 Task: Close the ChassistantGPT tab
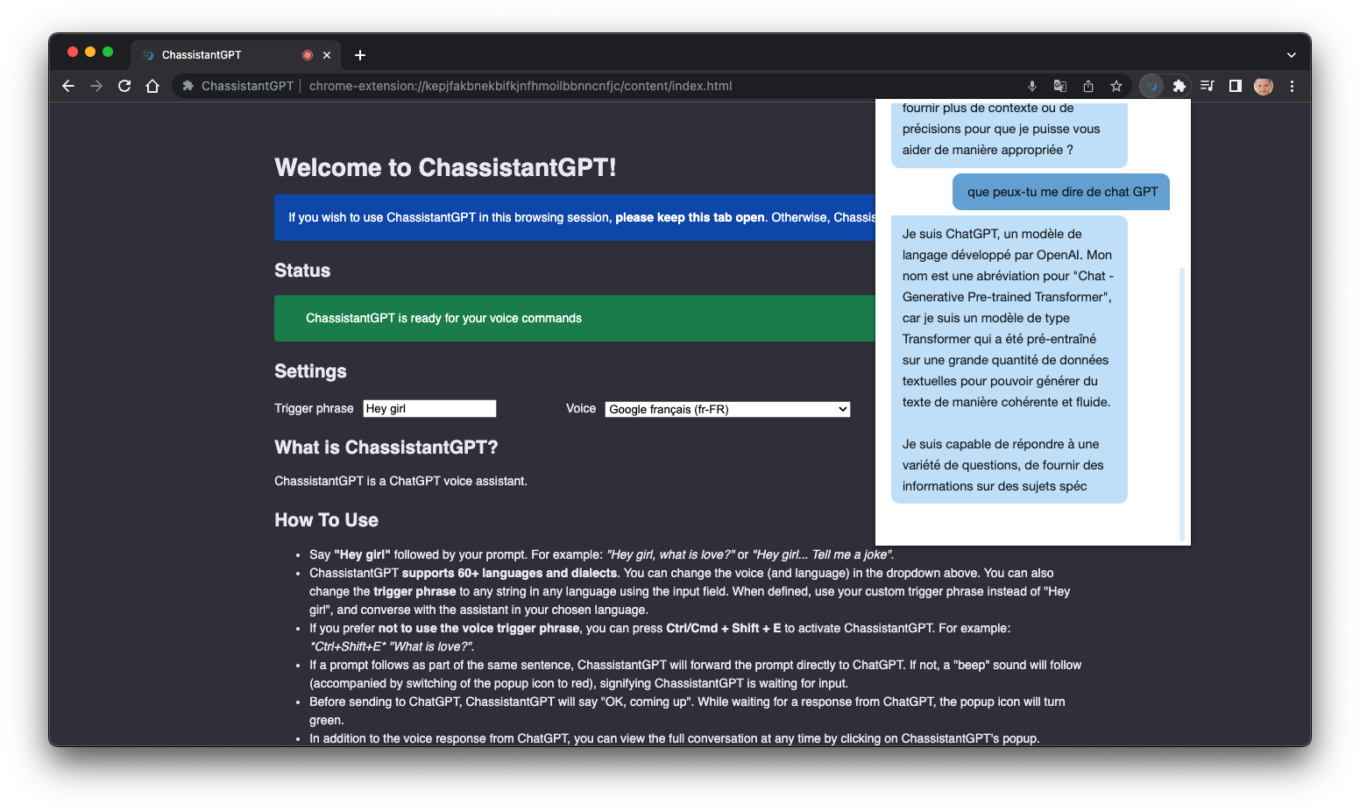coord(327,55)
